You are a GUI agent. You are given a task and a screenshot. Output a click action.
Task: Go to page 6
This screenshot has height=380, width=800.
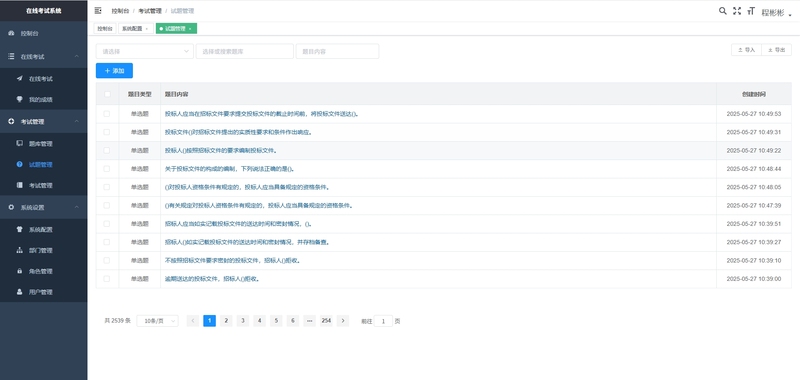coord(293,321)
